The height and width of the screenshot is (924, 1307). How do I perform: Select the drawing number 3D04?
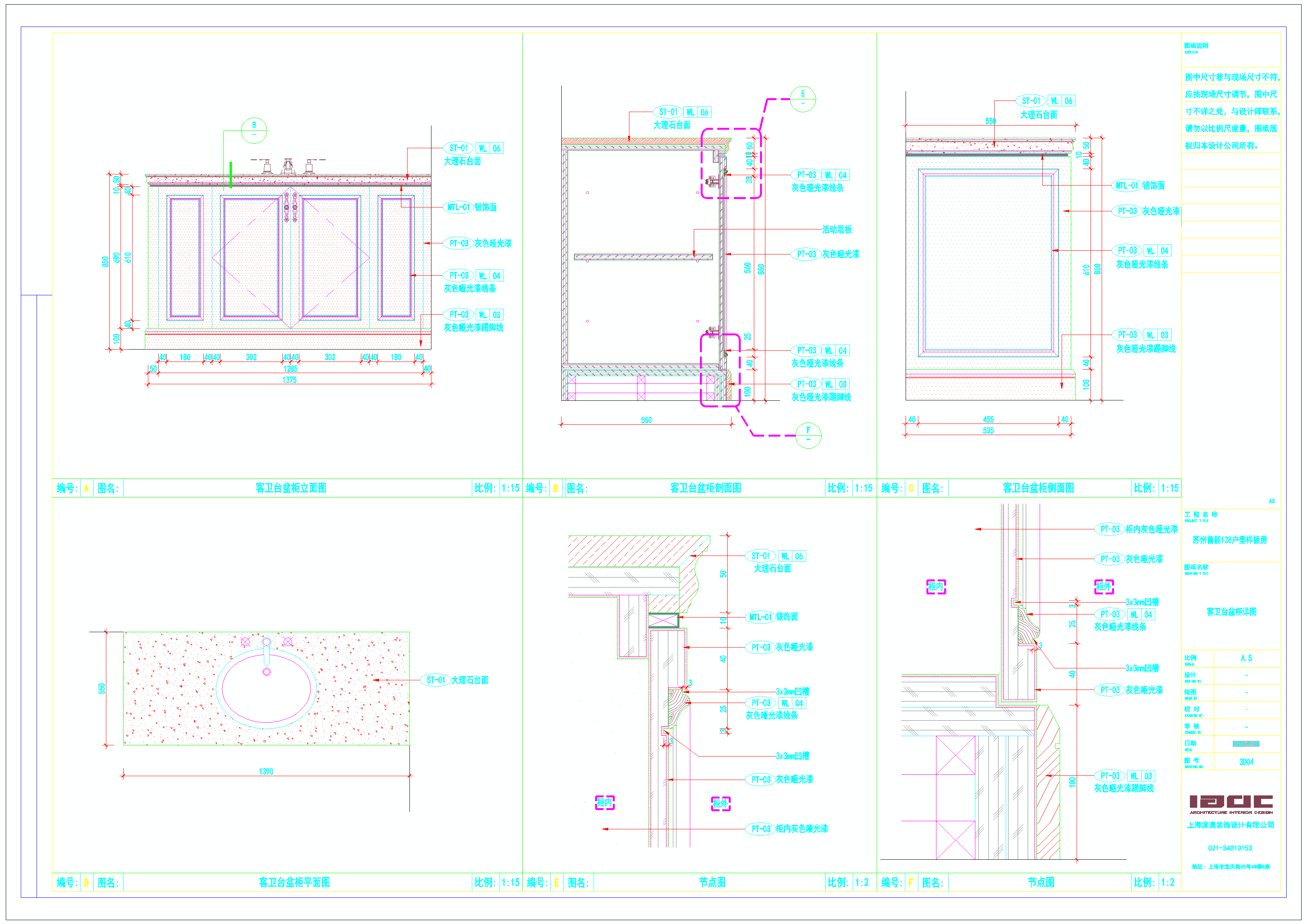[1246, 762]
